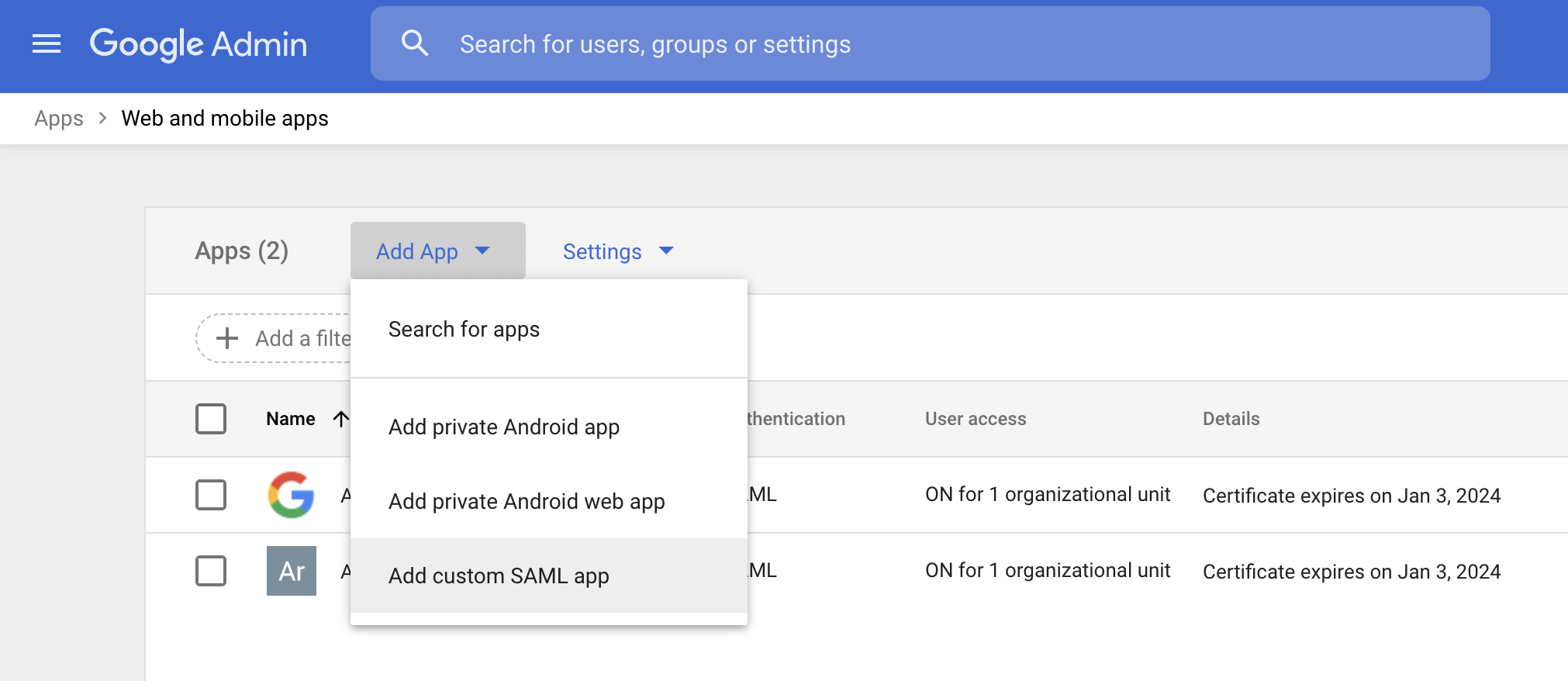Click the Google Admin logo

pyautogui.click(x=199, y=44)
